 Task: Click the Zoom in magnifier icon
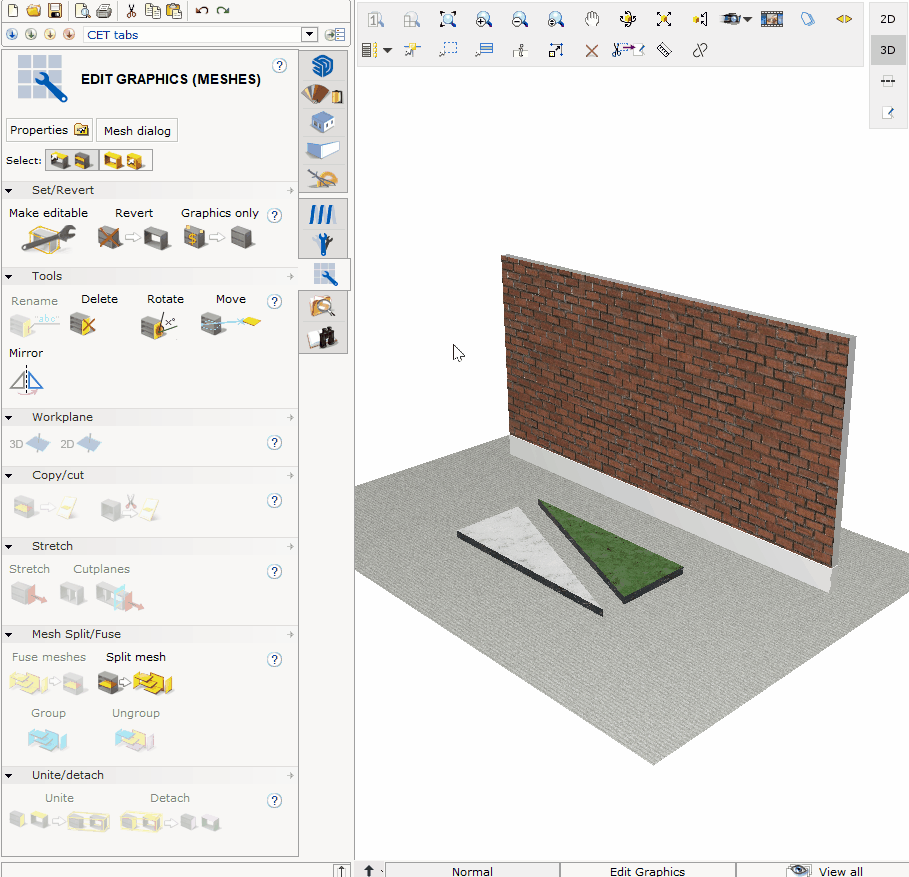[483, 19]
